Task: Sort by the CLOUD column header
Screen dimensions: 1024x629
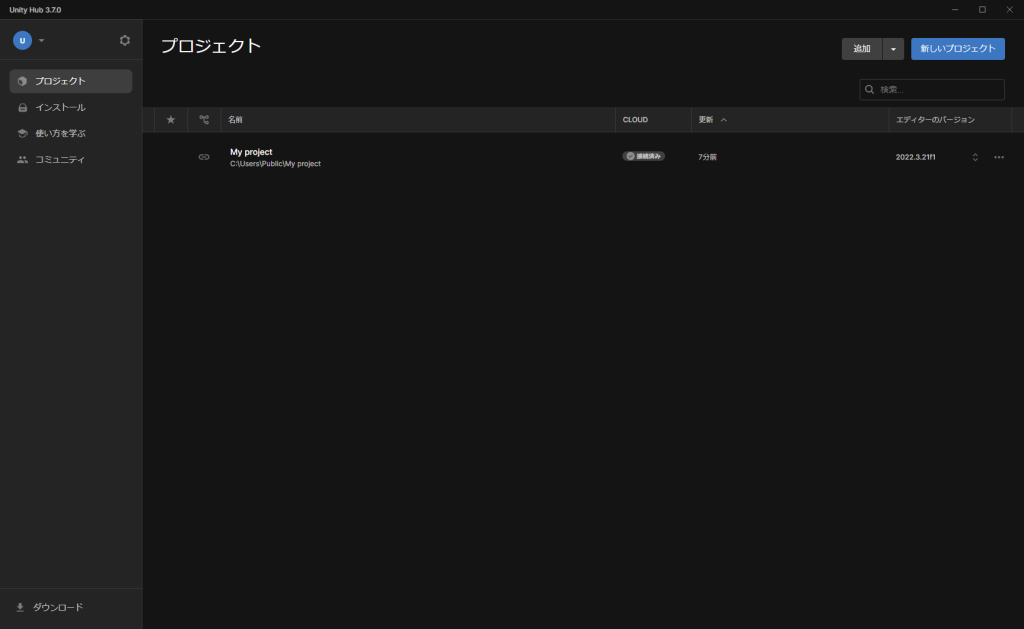Action: [635, 120]
